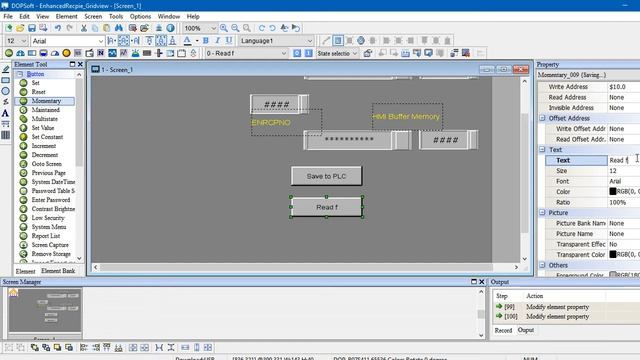Create a new project with the New icon
640x360 pixels.
tap(9, 28)
